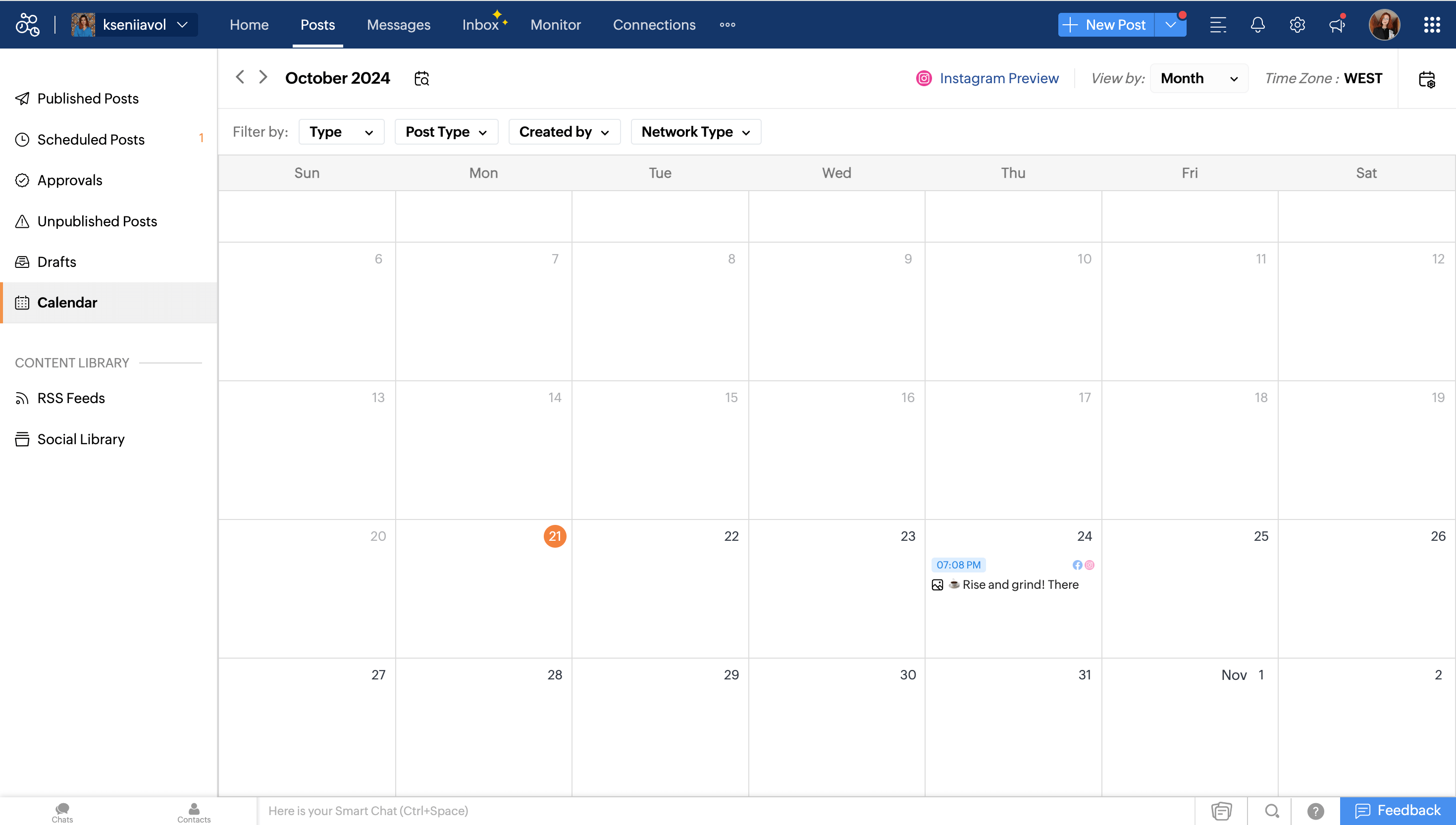
Task: Switch to the Messages tab
Action: (398, 24)
